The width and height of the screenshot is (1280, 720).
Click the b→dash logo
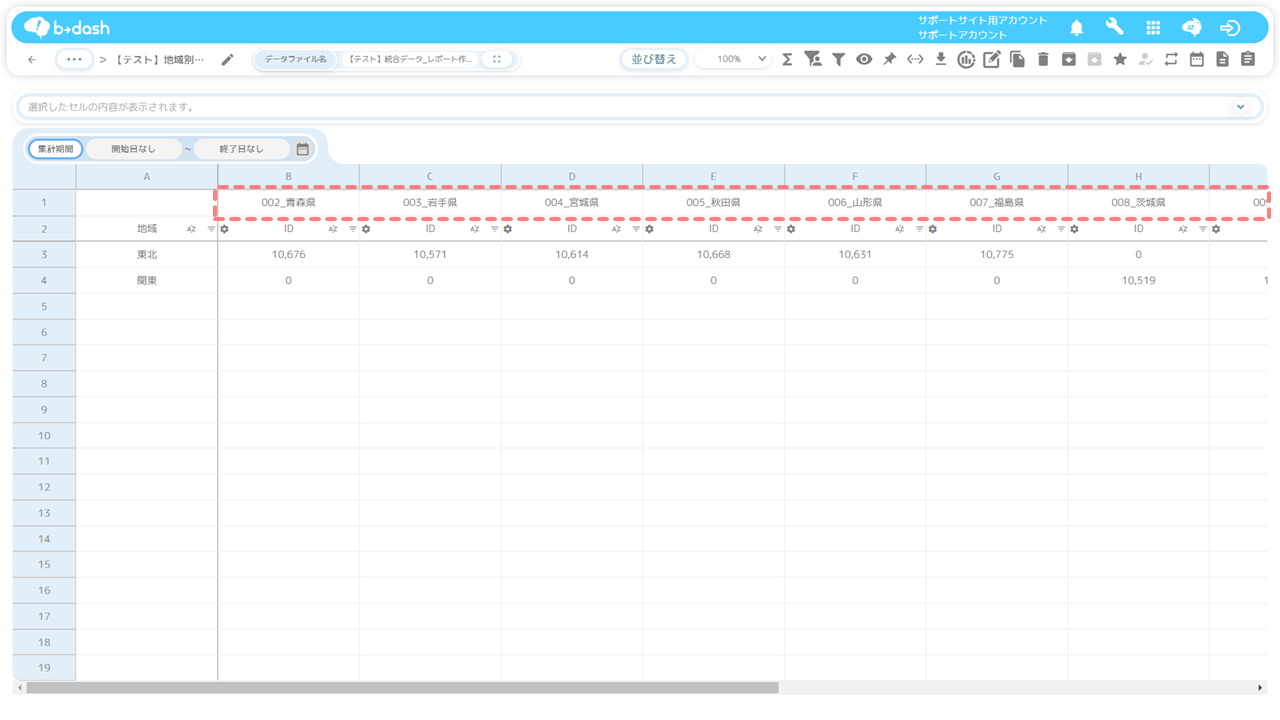[67, 27]
